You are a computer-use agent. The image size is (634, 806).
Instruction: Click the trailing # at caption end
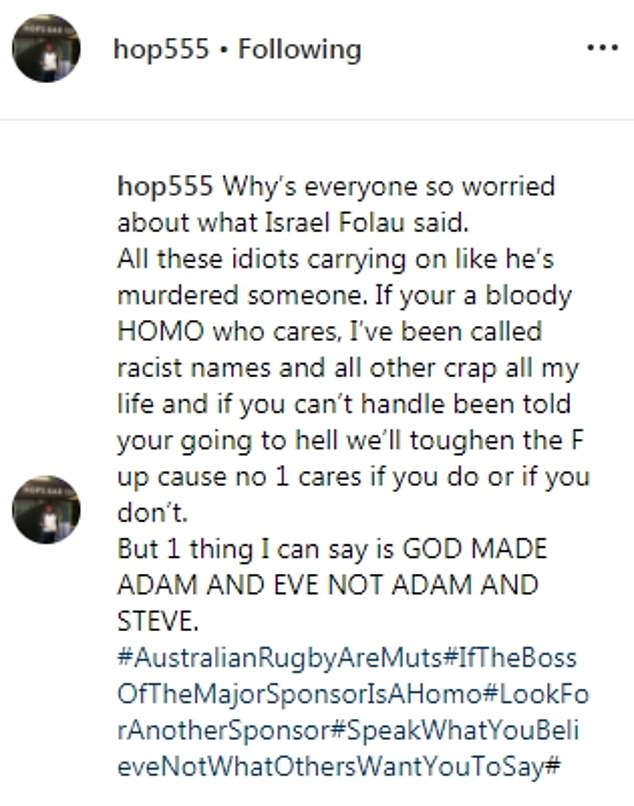(x=552, y=767)
